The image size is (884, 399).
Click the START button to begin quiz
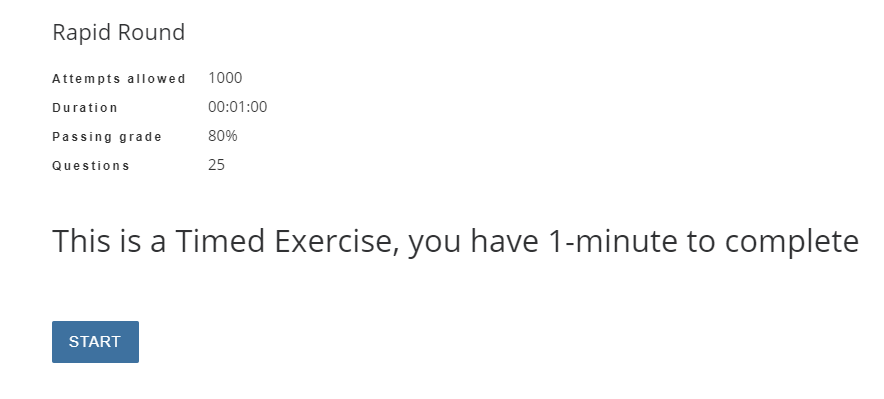click(95, 342)
